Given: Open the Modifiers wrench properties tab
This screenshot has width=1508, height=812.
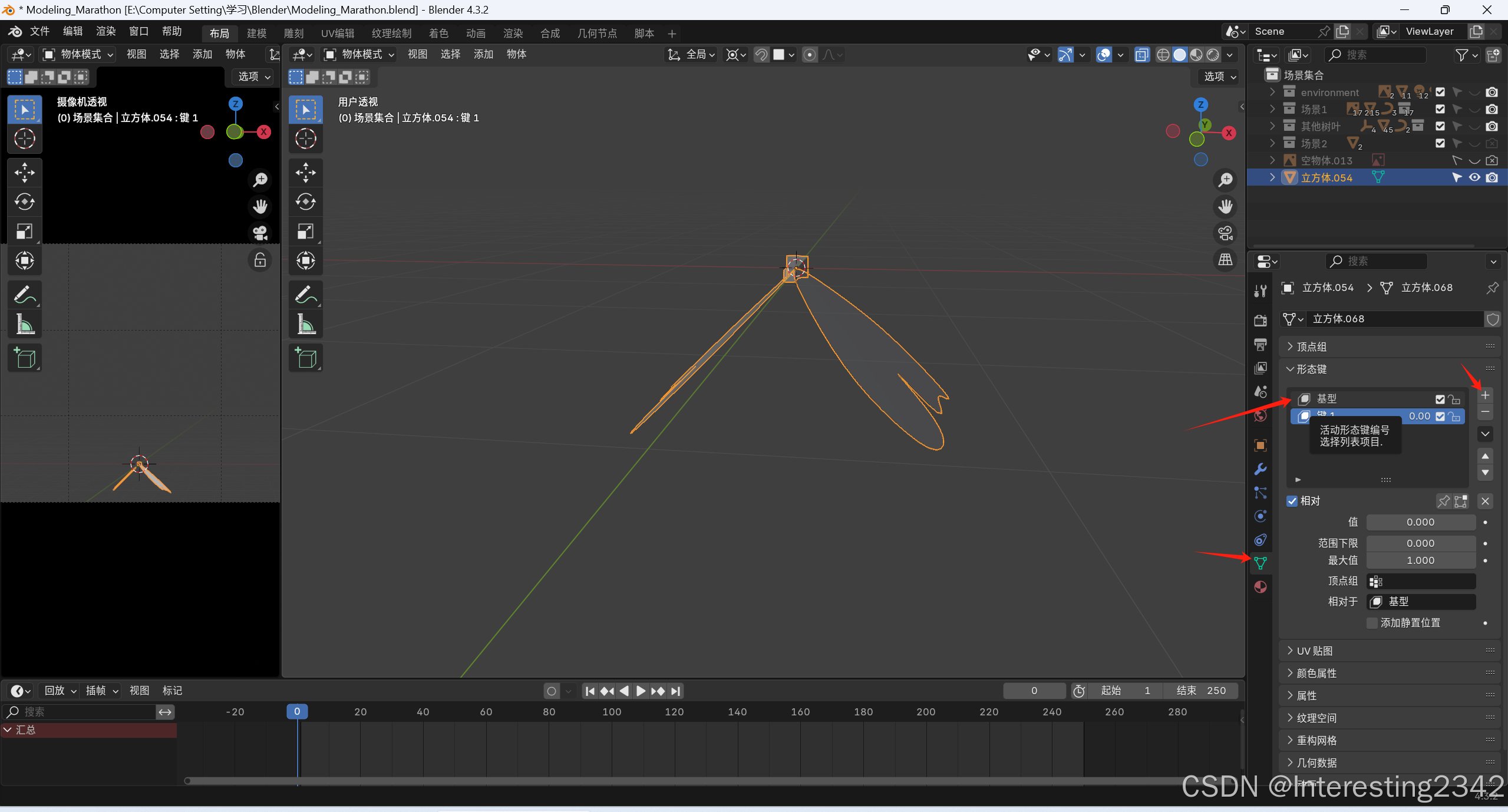Looking at the screenshot, I should tap(1260, 469).
